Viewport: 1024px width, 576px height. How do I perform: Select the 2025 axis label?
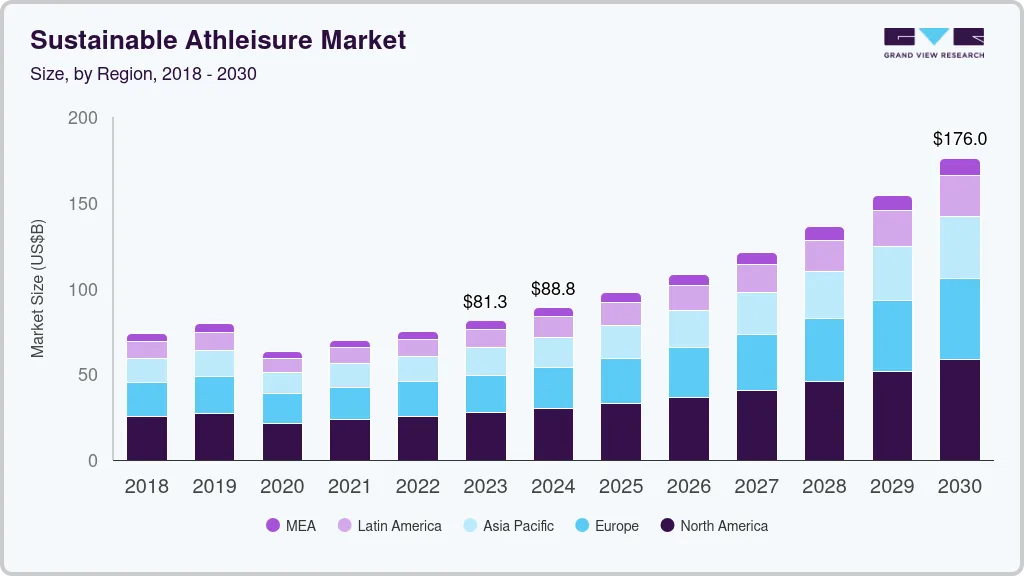click(x=621, y=487)
